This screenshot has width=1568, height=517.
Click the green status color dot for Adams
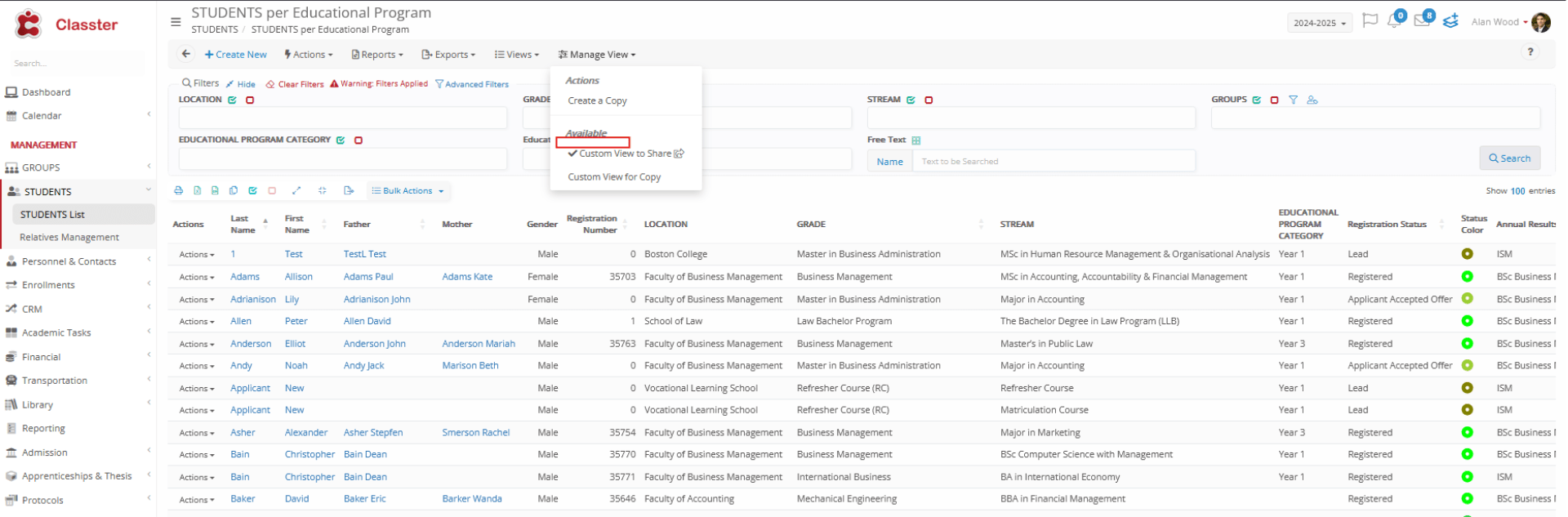1467,277
